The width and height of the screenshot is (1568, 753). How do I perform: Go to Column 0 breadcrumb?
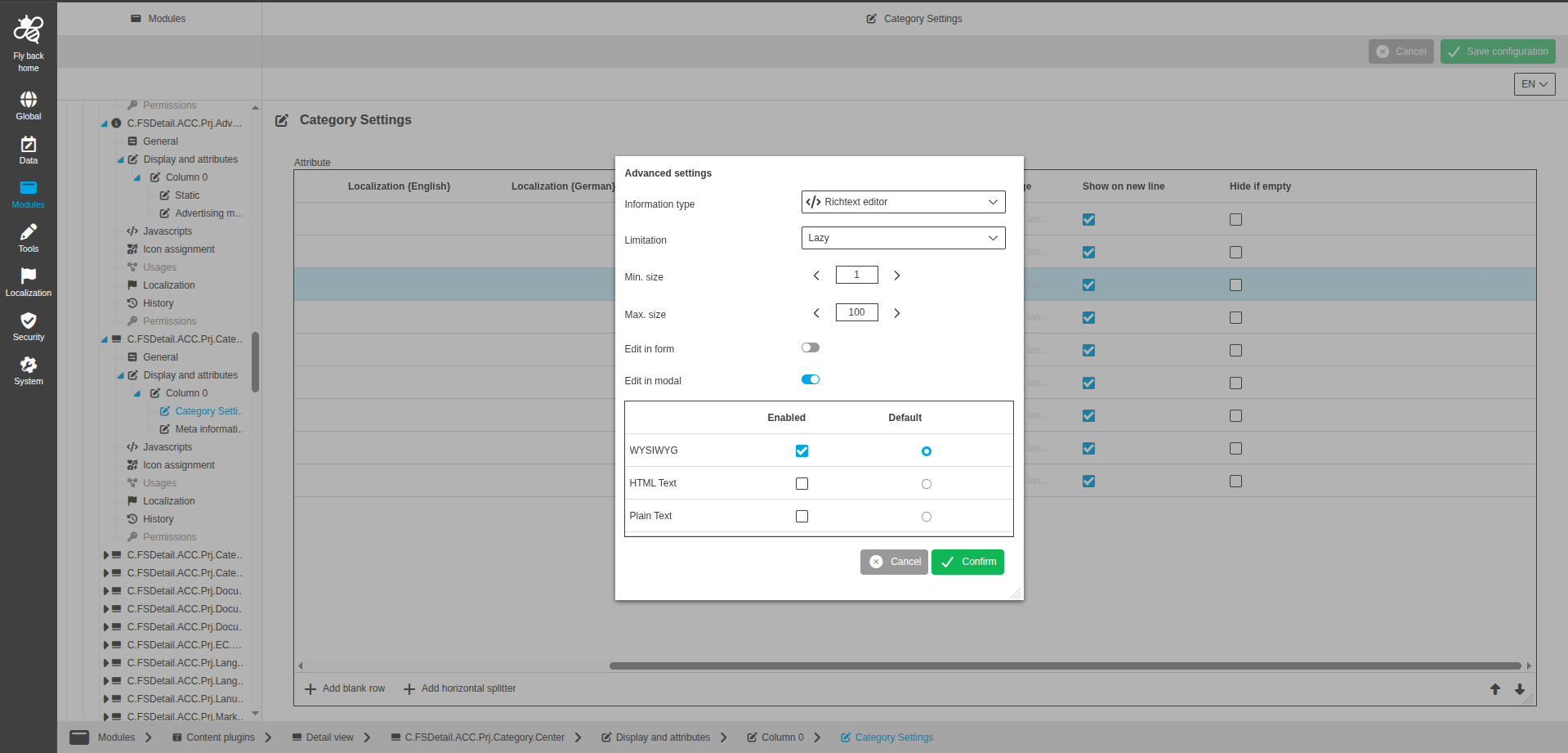pos(775,737)
